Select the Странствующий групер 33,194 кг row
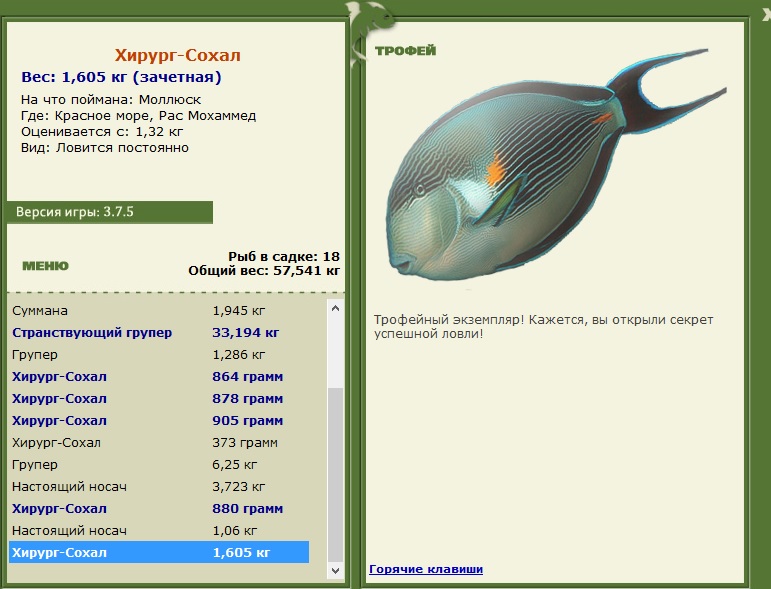This screenshot has width=771, height=589. pos(159,333)
